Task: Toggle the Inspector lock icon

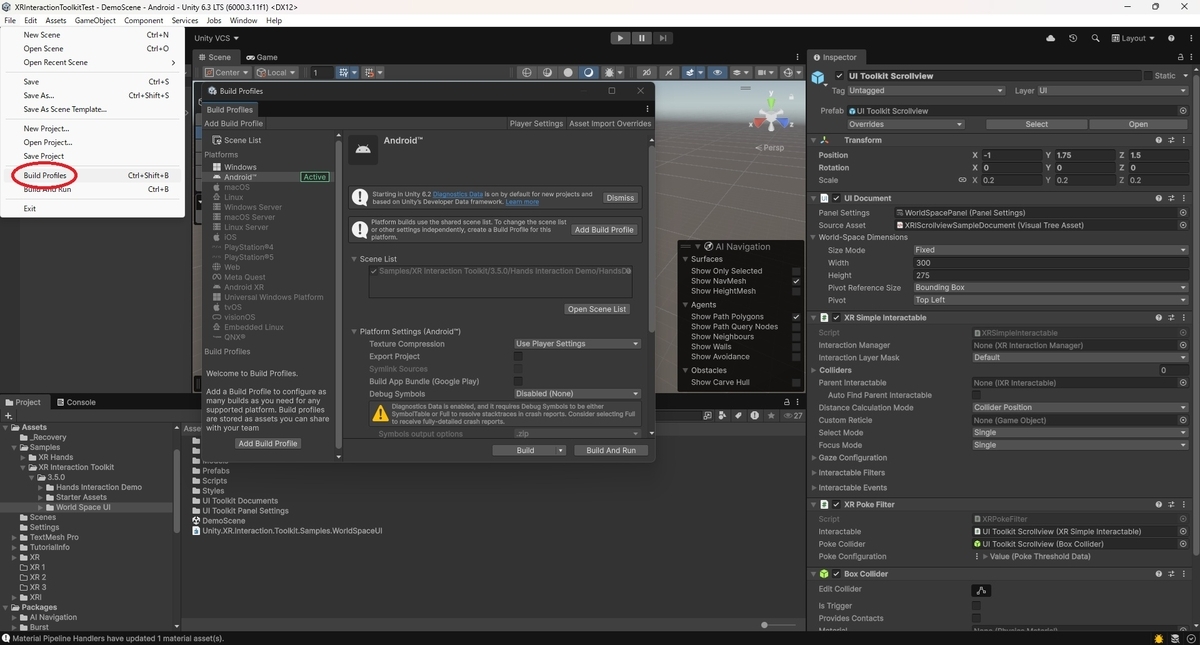Action: coord(1180,57)
